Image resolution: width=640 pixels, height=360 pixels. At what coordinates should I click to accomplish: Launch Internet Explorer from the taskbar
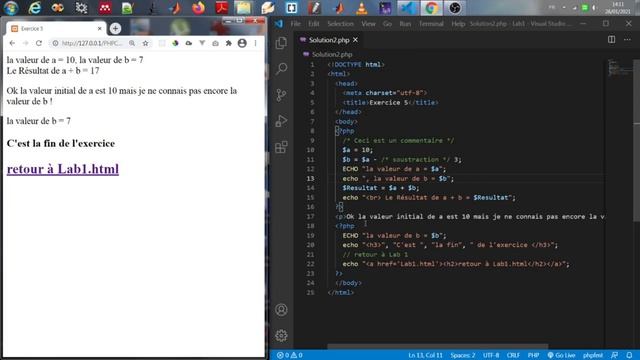(x=35, y=8)
